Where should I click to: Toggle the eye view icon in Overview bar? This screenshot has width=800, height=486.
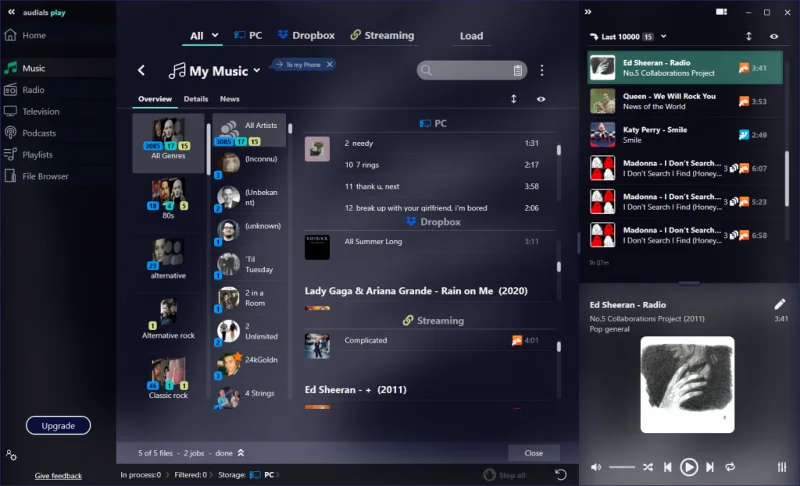[x=541, y=99]
